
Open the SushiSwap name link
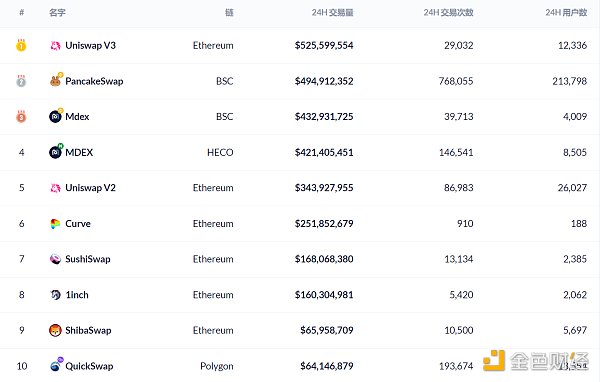[88, 259]
